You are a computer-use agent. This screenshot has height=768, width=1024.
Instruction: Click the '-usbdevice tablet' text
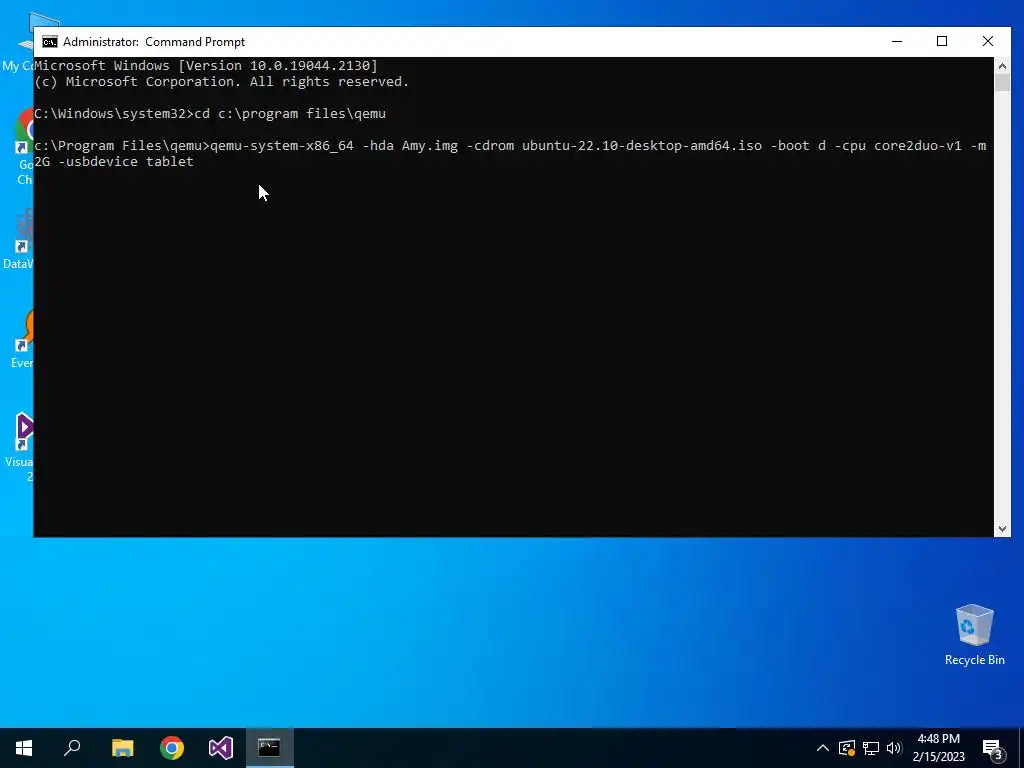tap(125, 161)
